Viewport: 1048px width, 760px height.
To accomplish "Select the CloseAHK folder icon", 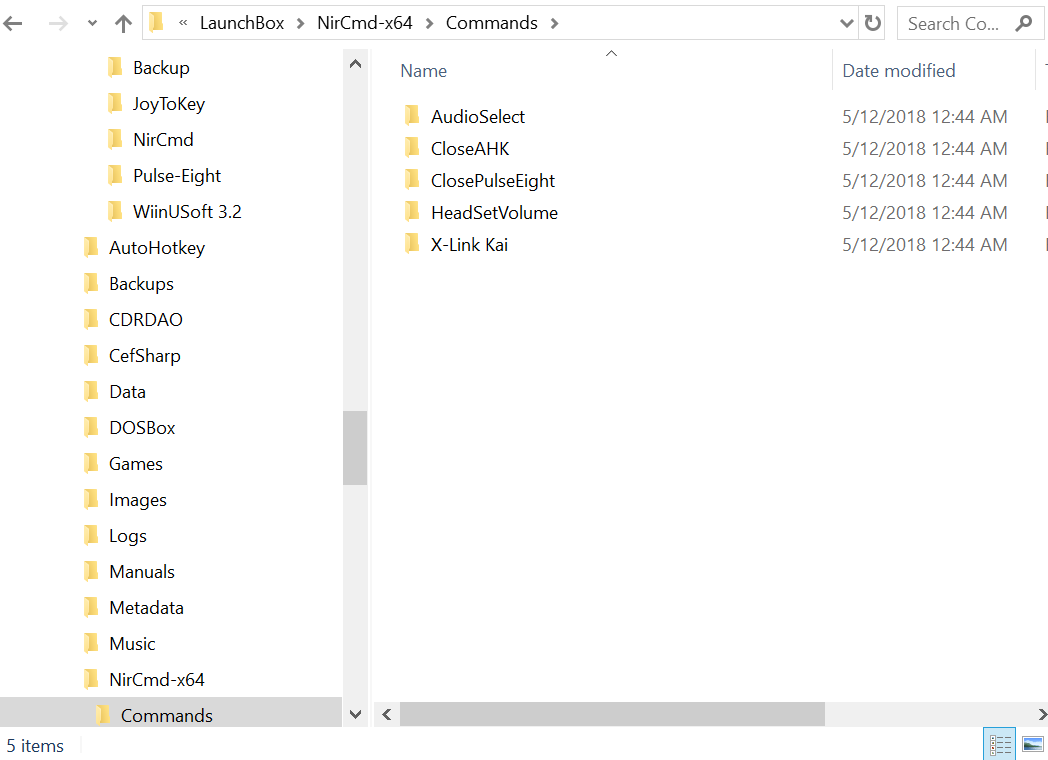I will [412, 148].
